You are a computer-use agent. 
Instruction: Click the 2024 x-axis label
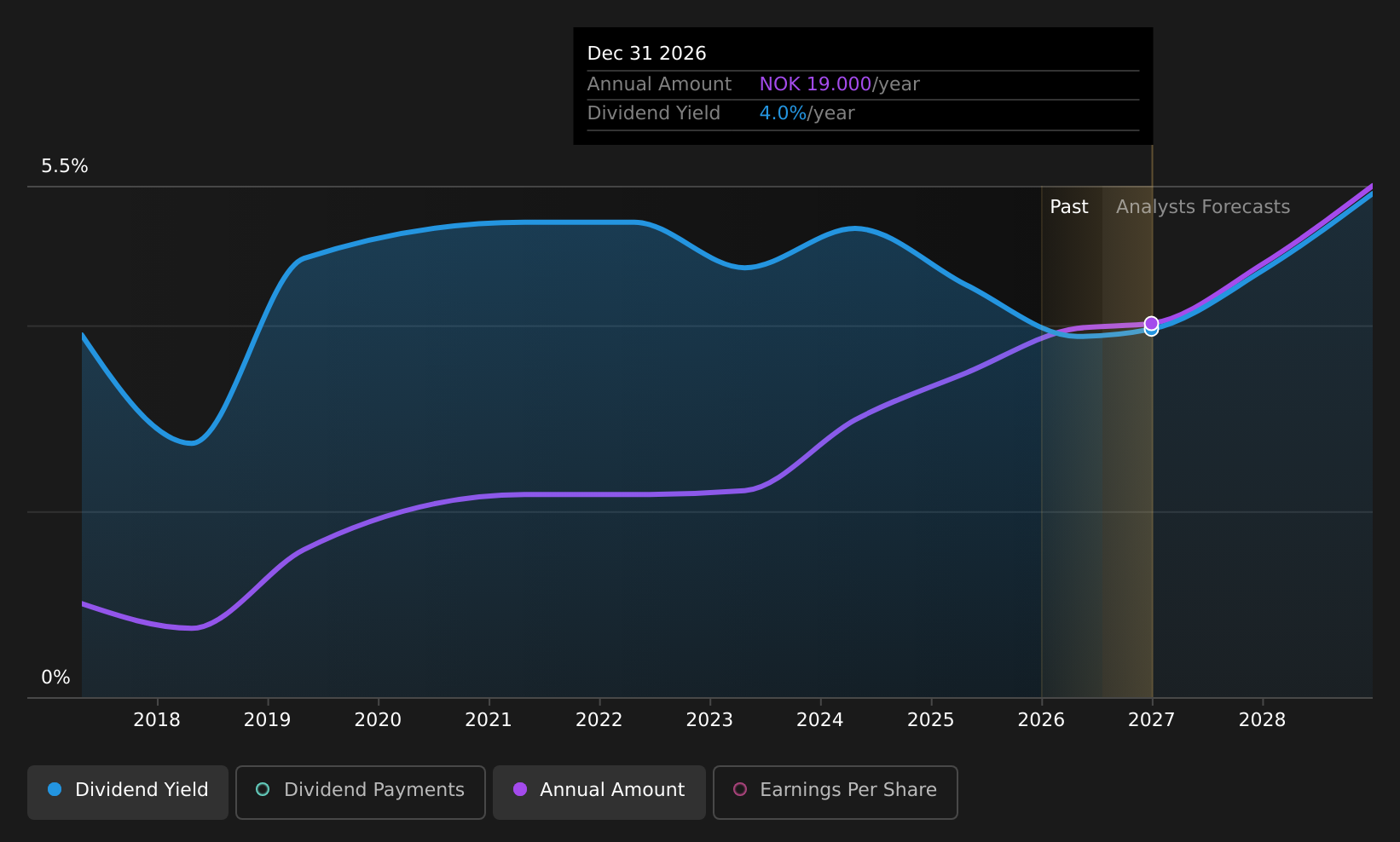820,720
